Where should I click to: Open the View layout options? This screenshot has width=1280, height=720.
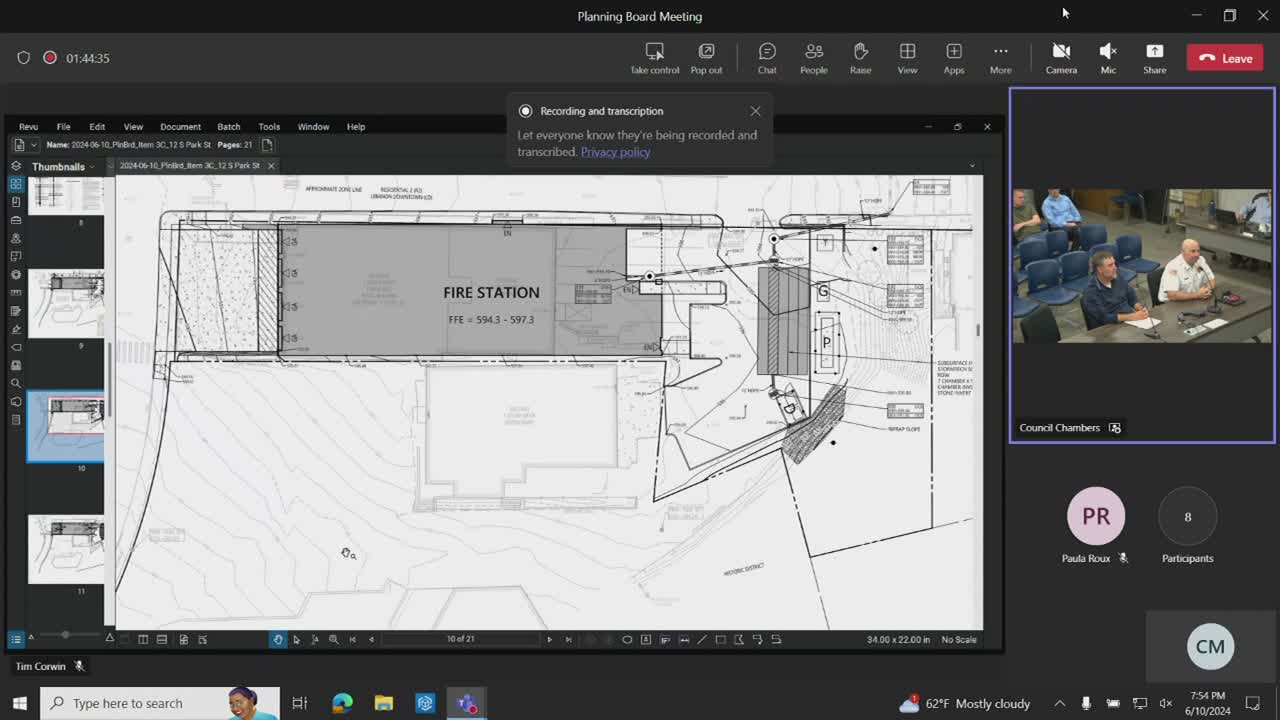(x=907, y=58)
